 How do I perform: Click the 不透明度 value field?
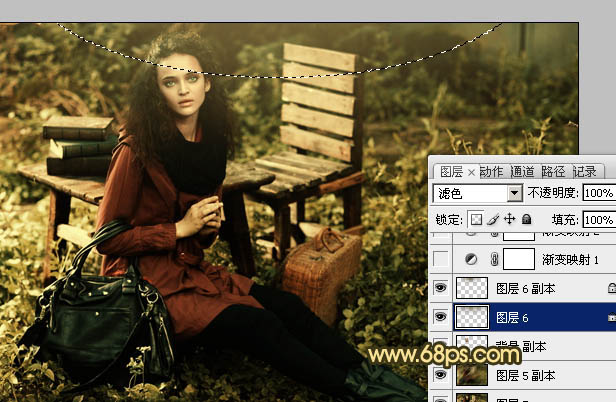coord(598,193)
